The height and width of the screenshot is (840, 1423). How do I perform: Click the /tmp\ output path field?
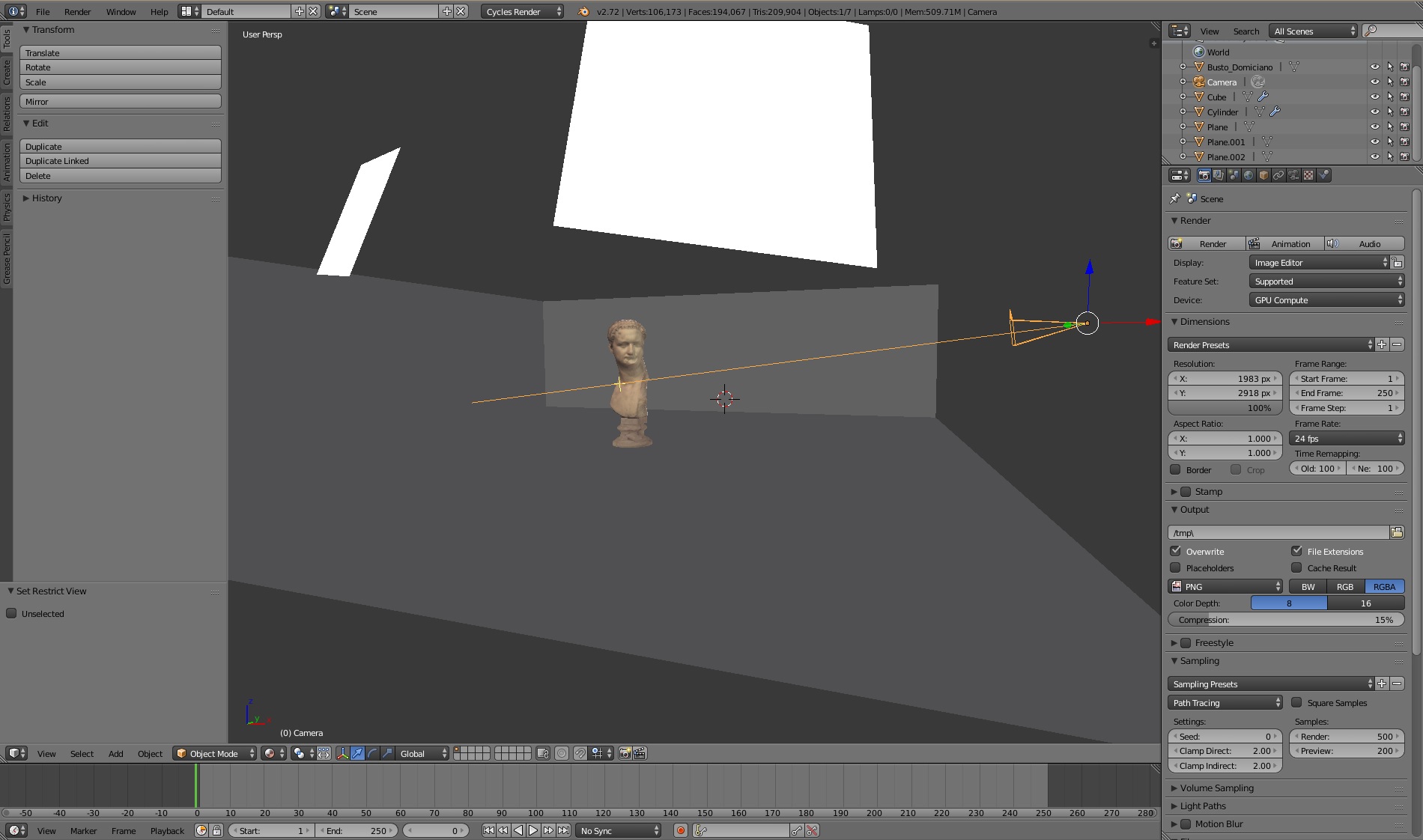[1278, 532]
